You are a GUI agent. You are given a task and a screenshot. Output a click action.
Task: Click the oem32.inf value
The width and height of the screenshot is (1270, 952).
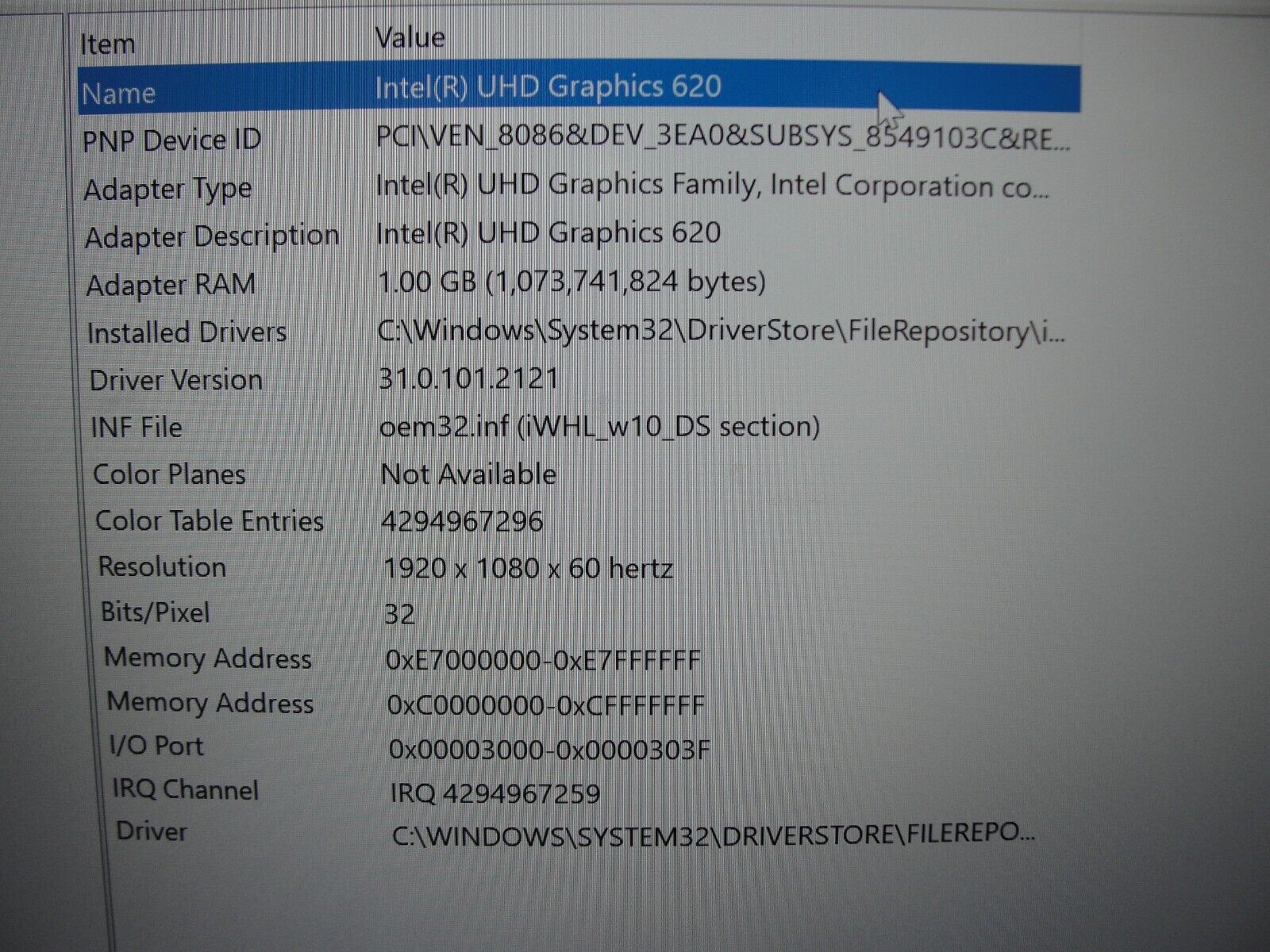[600, 427]
